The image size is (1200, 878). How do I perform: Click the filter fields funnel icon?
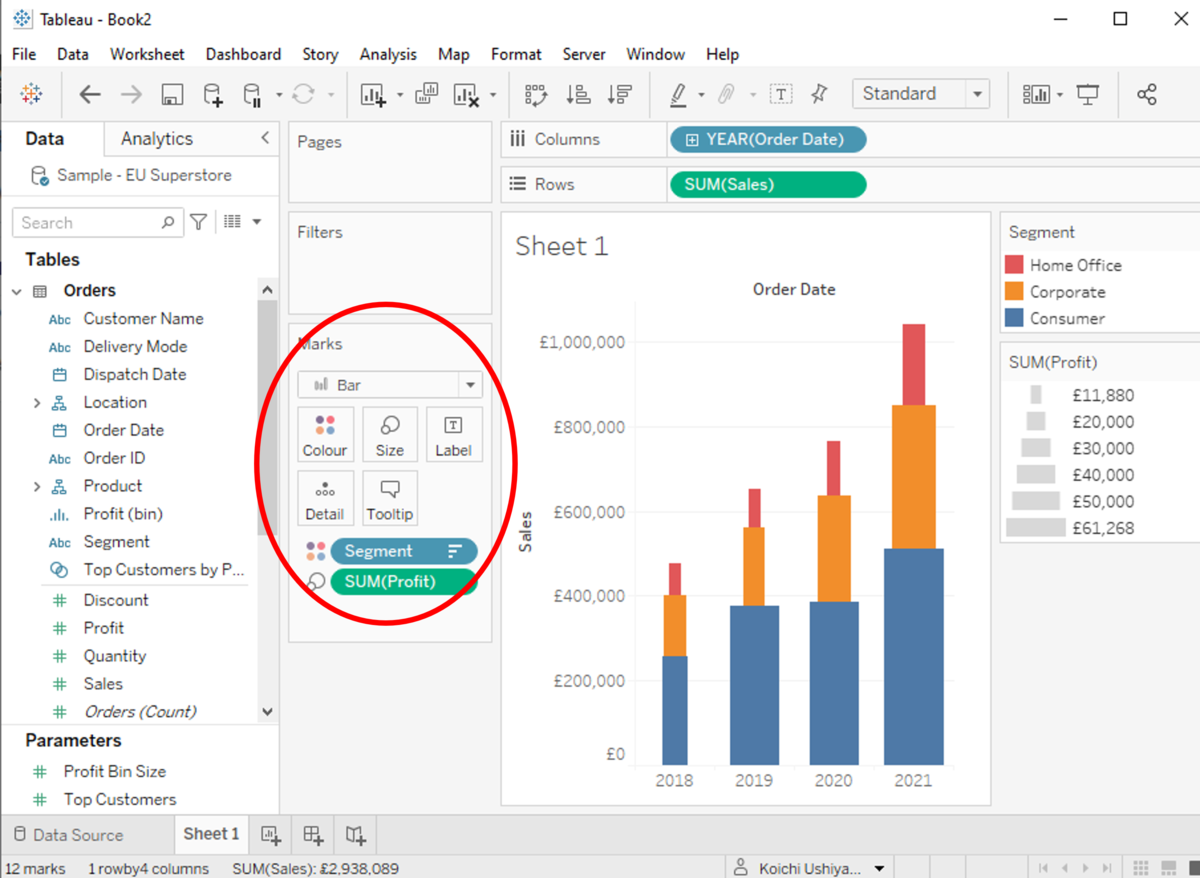[x=199, y=222]
